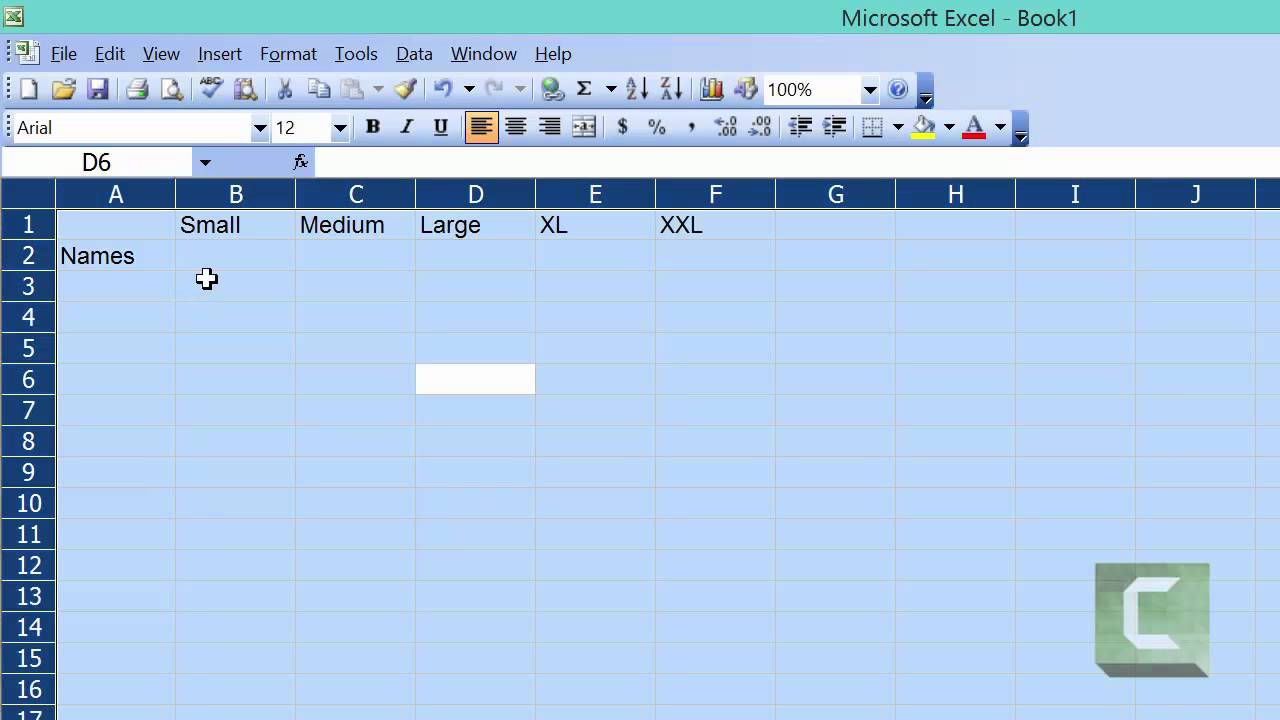
Task: Select the Format Painter brush
Action: click(x=405, y=90)
